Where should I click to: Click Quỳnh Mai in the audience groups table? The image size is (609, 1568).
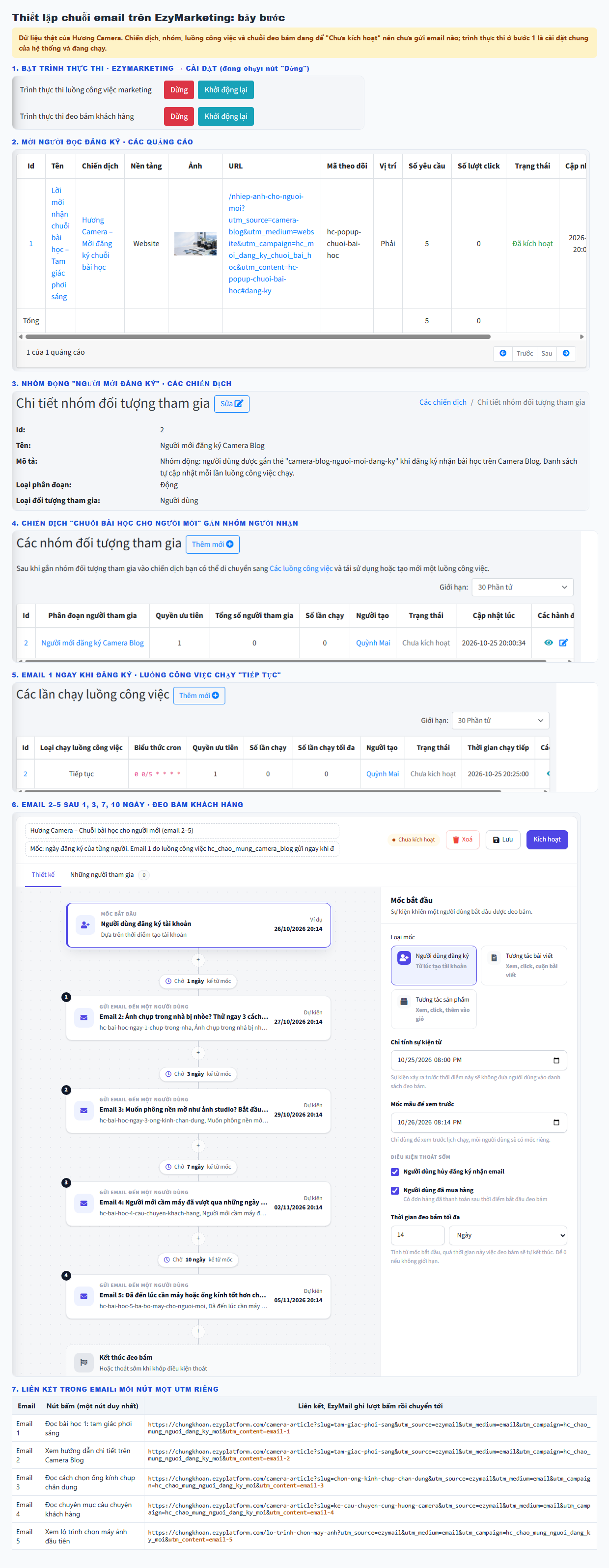coord(373,643)
